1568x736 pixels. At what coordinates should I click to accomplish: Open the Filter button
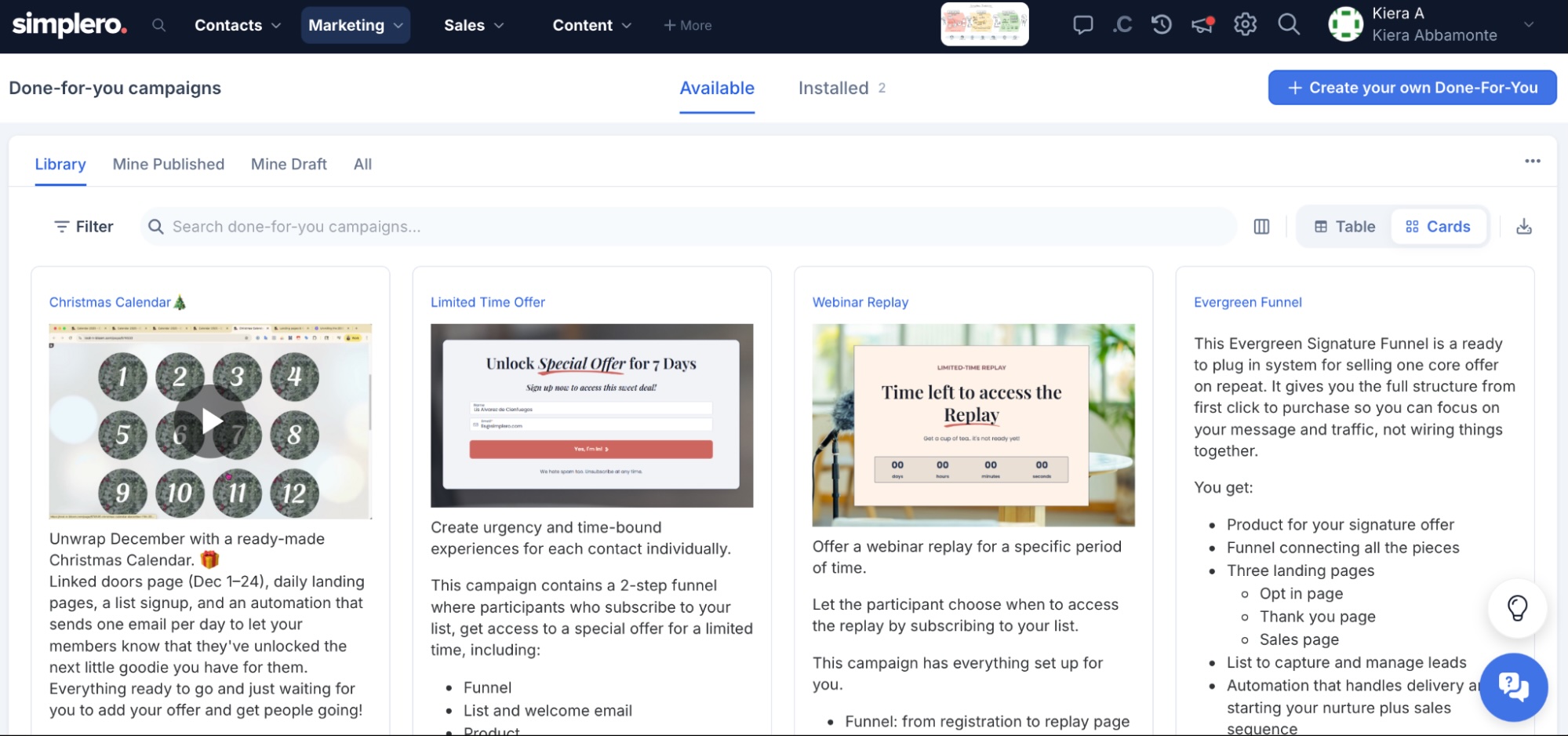[x=83, y=227]
